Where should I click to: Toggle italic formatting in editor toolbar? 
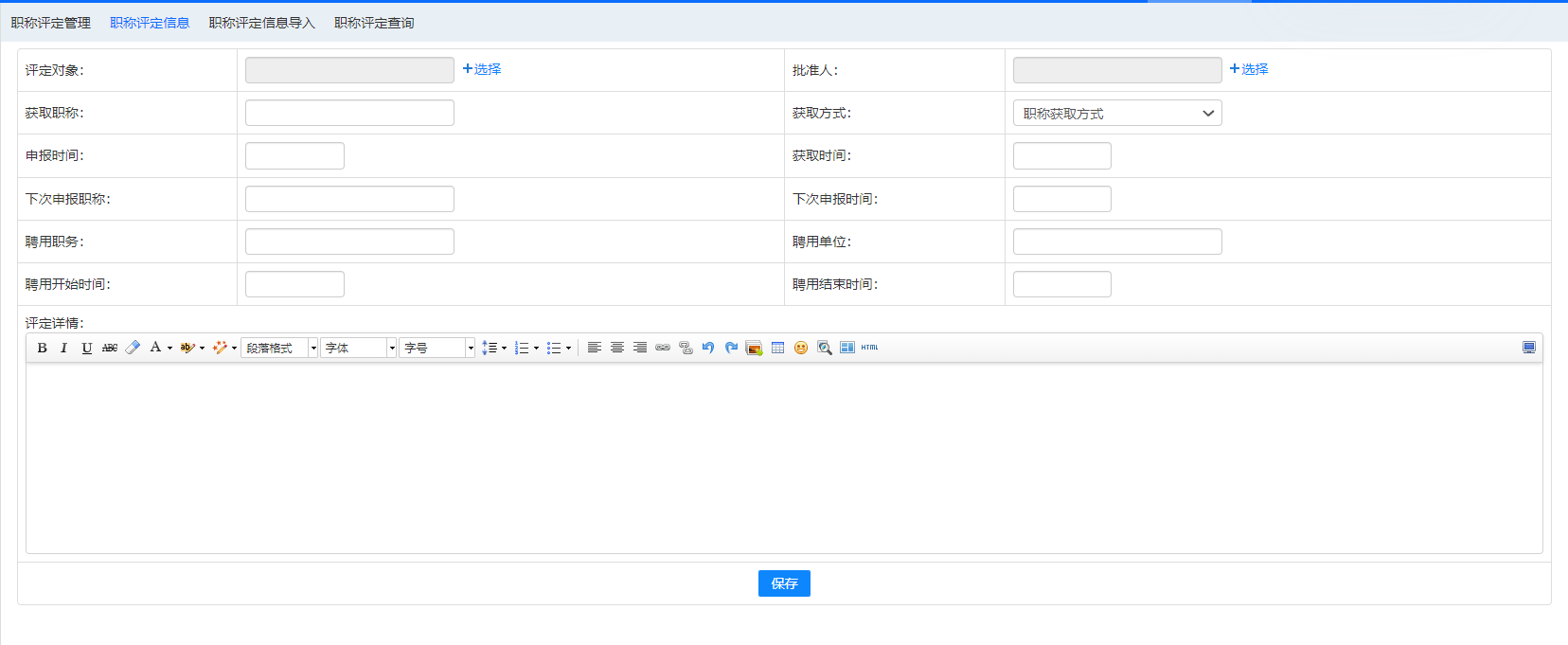(63, 348)
